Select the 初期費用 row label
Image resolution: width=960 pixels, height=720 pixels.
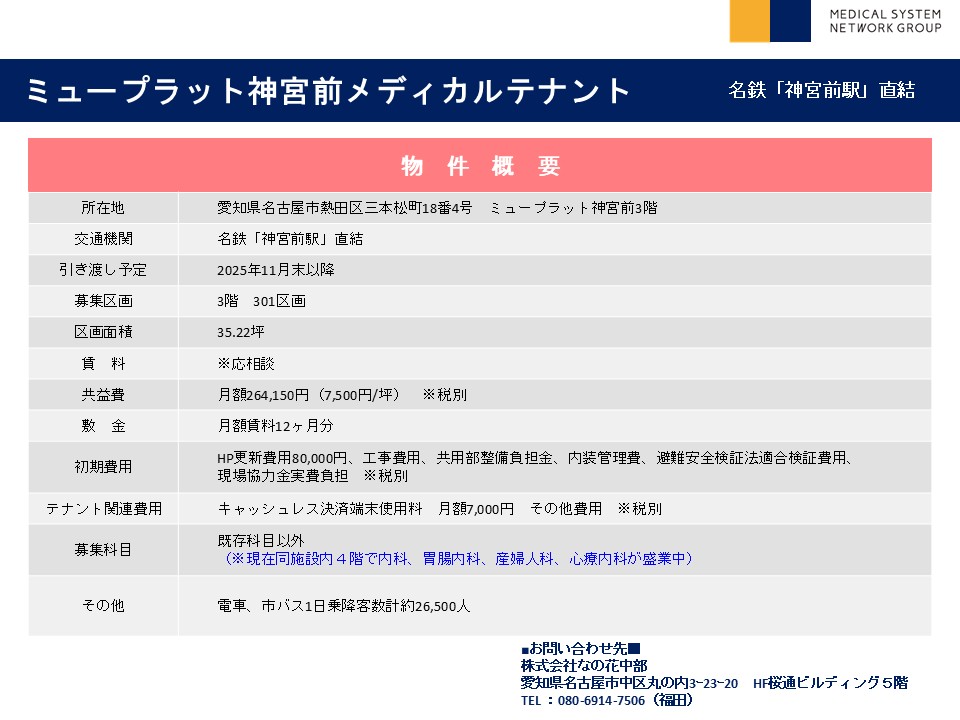click(103, 467)
